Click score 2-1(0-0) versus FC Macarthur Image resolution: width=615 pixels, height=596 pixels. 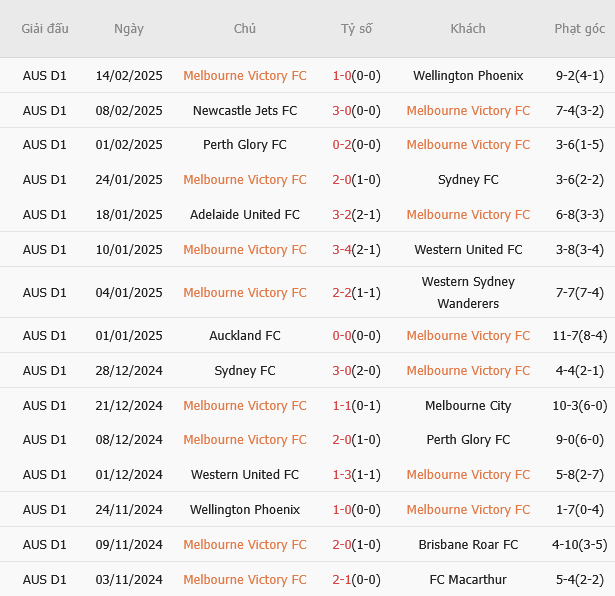coord(357,580)
